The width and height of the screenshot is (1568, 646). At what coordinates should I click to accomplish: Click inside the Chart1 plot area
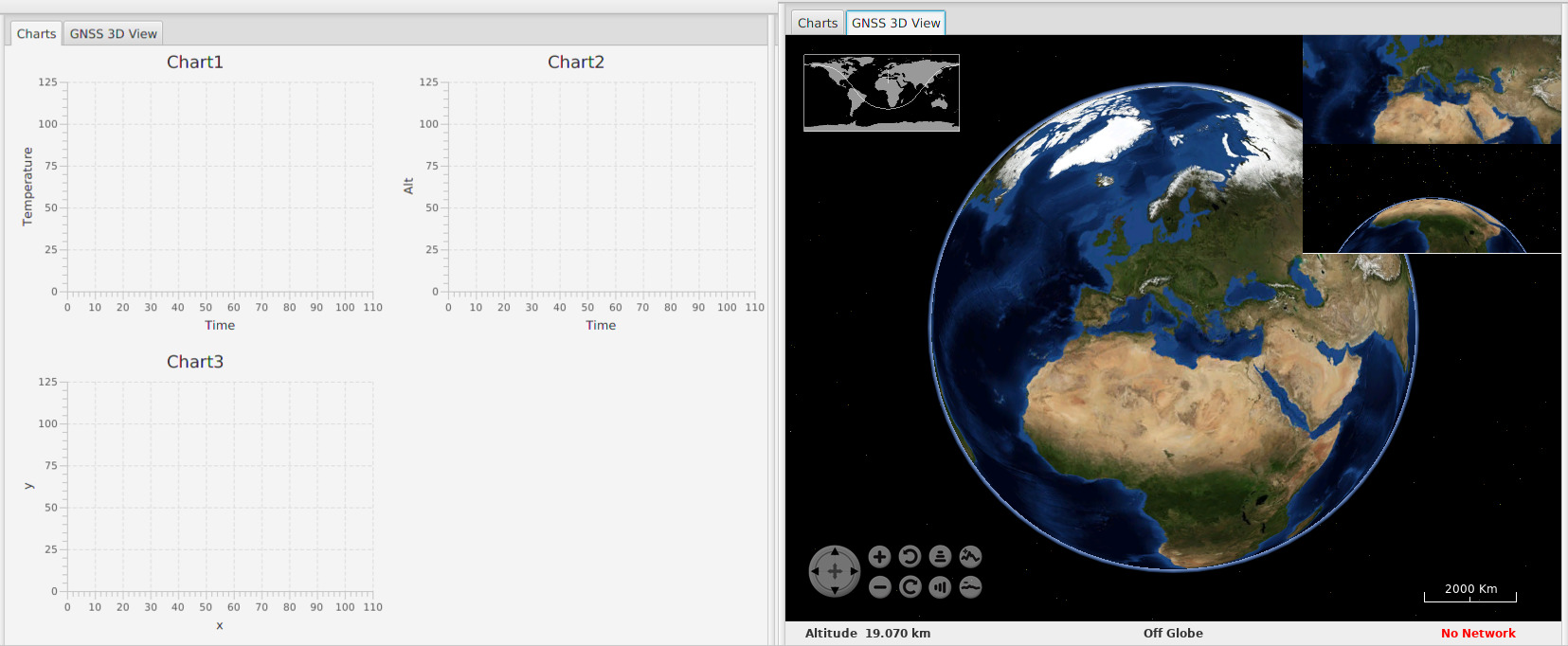[220, 187]
